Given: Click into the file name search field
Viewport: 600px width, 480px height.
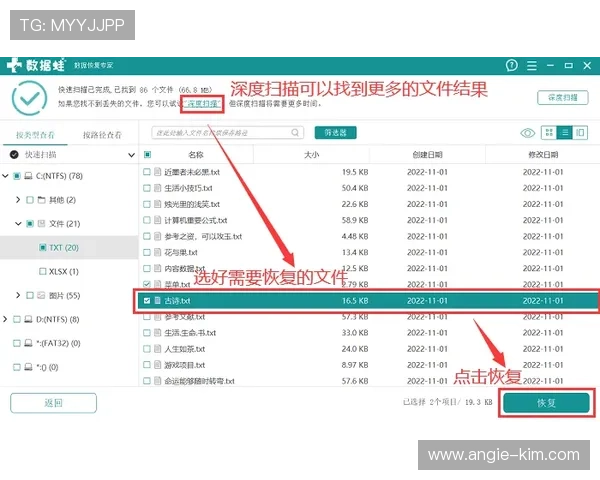Looking at the screenshot, I should point(228,133).
